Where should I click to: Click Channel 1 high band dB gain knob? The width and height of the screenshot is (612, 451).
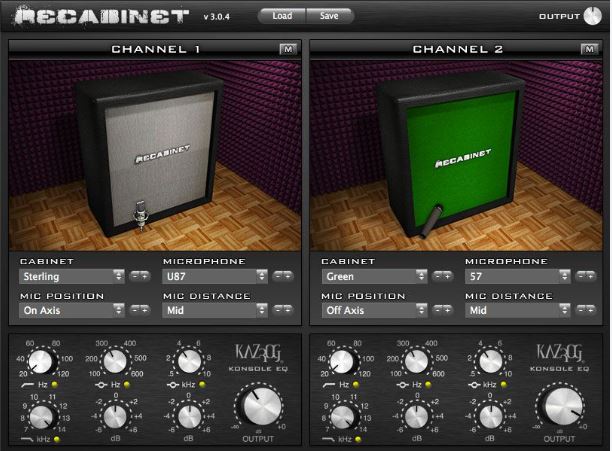(189, 417)
